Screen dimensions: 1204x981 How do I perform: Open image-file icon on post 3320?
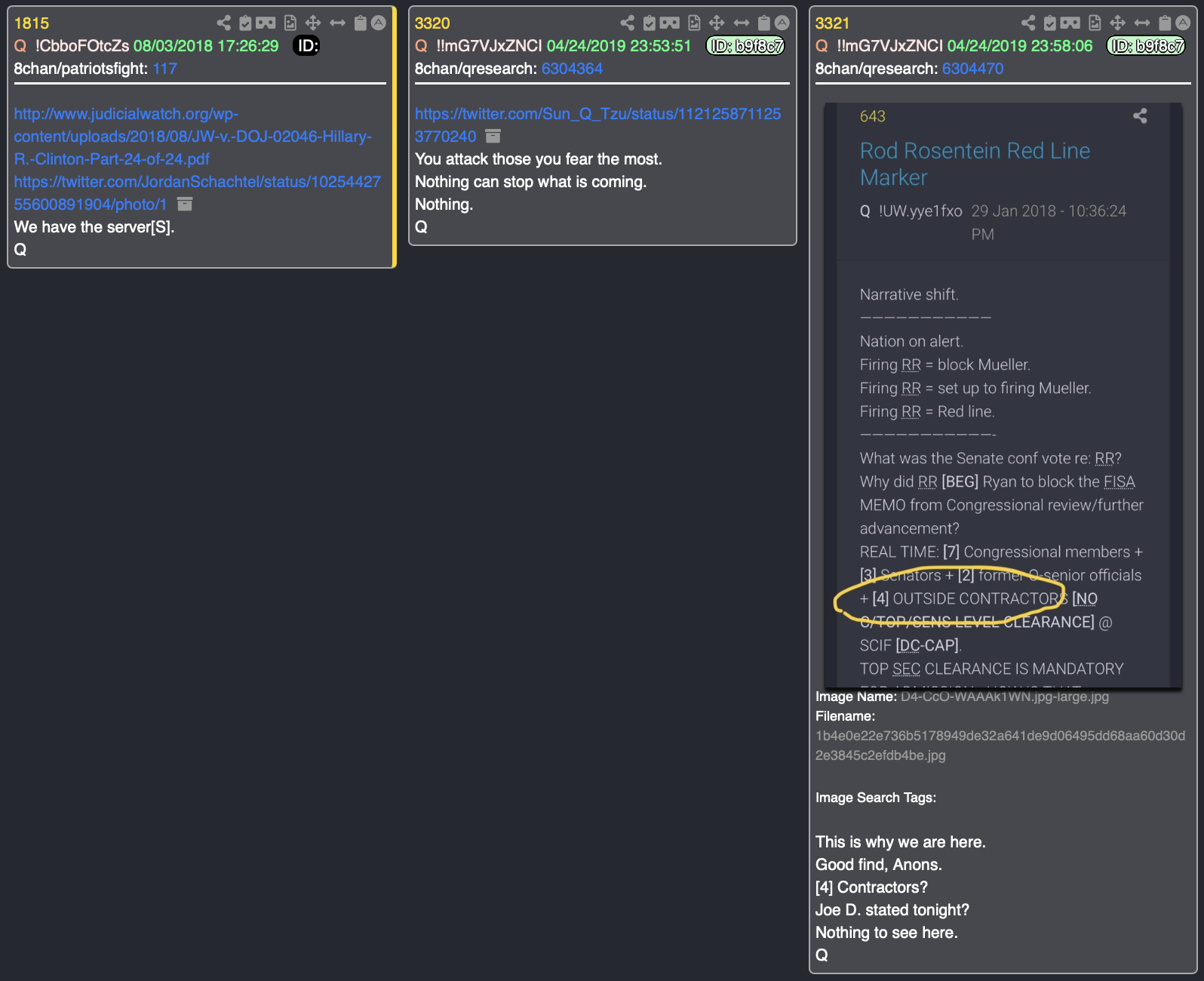694,23
